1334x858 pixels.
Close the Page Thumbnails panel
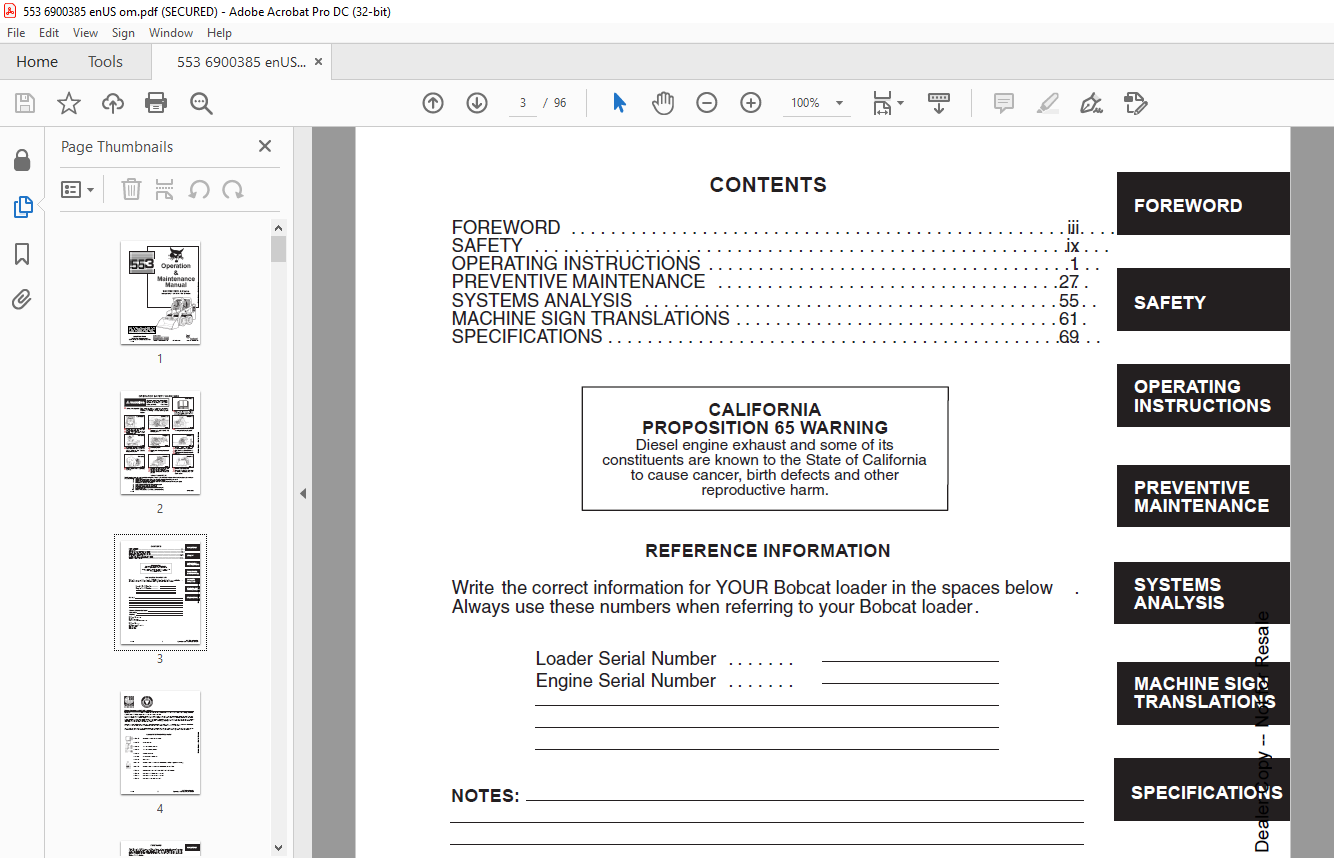coord(265,146)
